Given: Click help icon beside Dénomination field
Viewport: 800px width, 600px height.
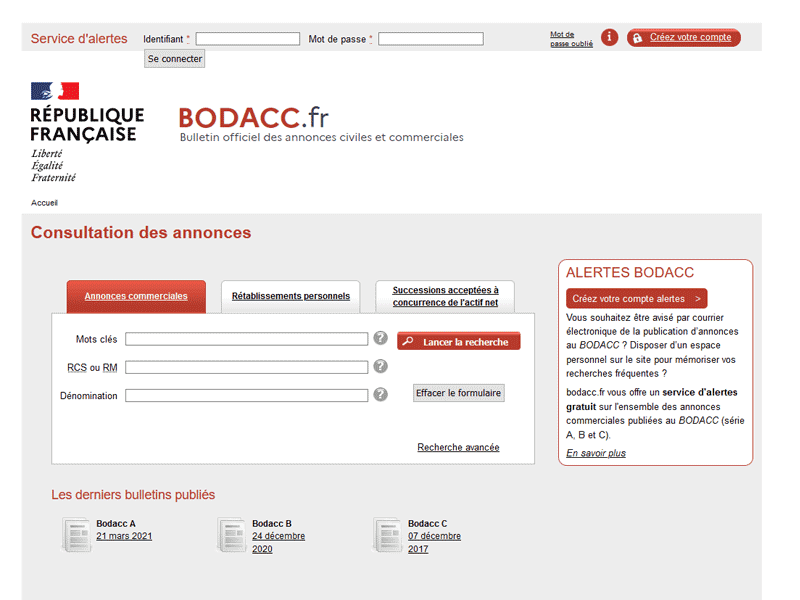Looking at the screenshot, I should click(380, 395).
